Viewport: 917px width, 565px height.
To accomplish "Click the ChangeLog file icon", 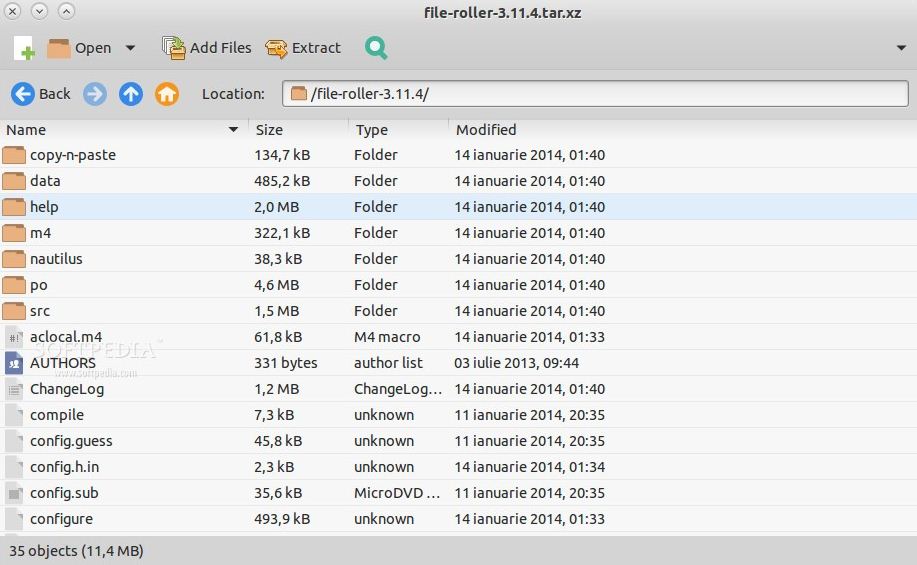I will click(x=14, y=389).
